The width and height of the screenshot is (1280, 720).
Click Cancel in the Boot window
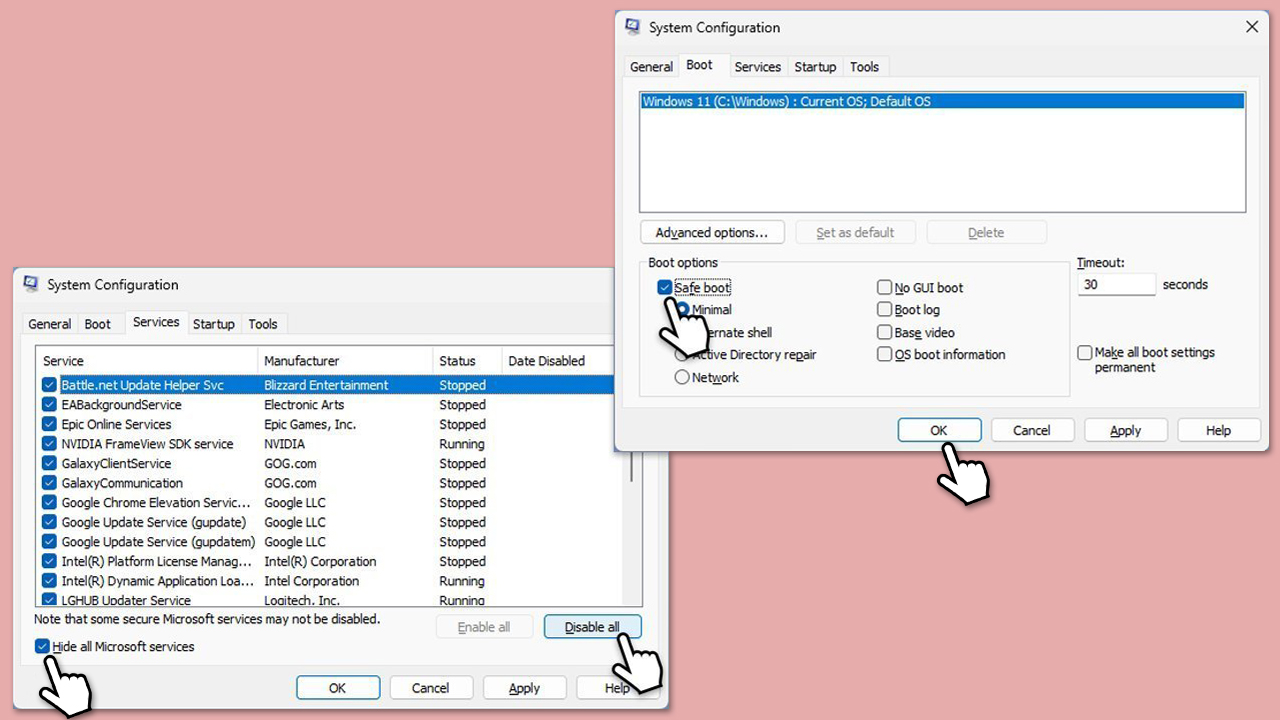1032,431
